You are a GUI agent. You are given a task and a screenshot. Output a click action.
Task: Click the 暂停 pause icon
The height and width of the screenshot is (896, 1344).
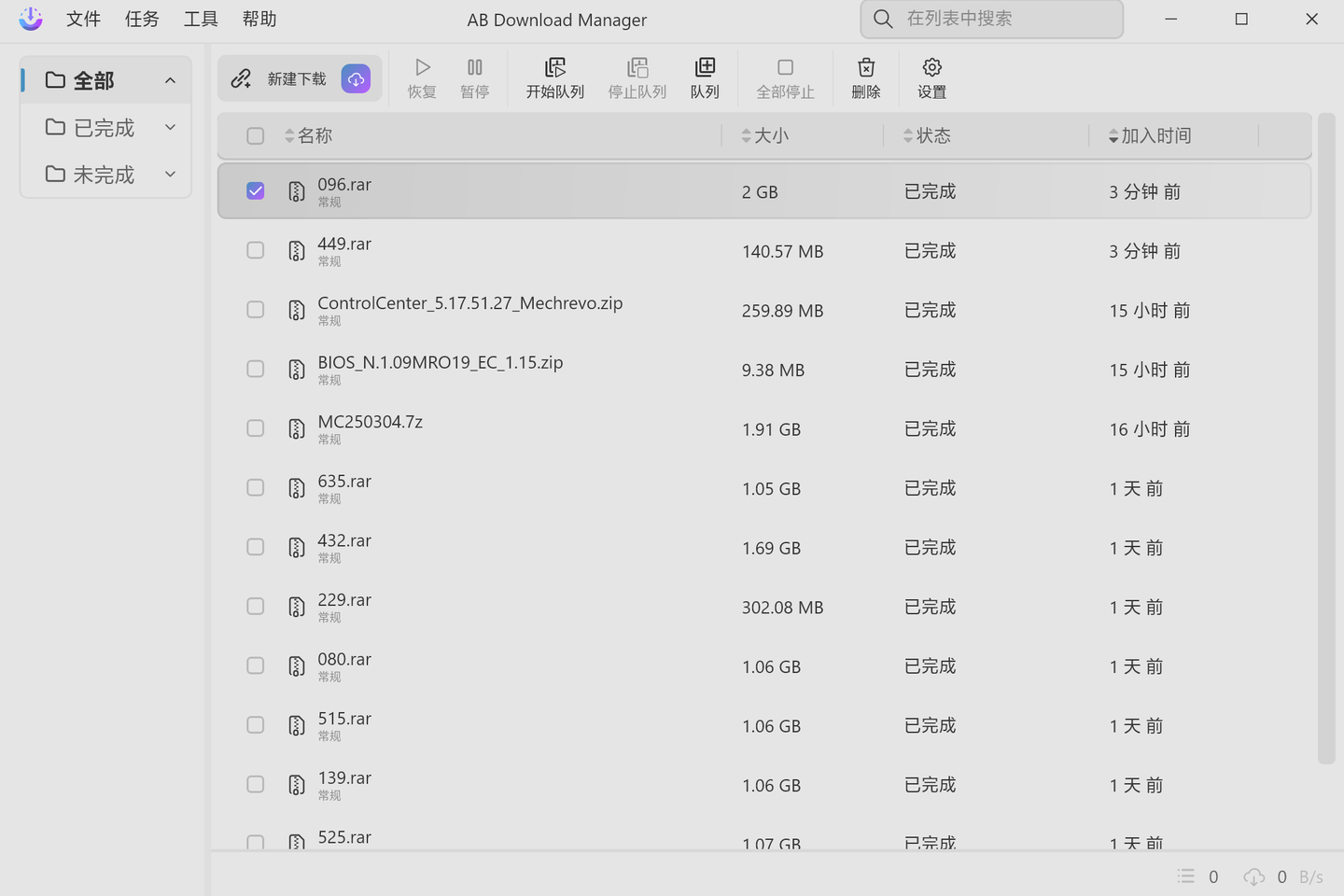coord(475,67)
